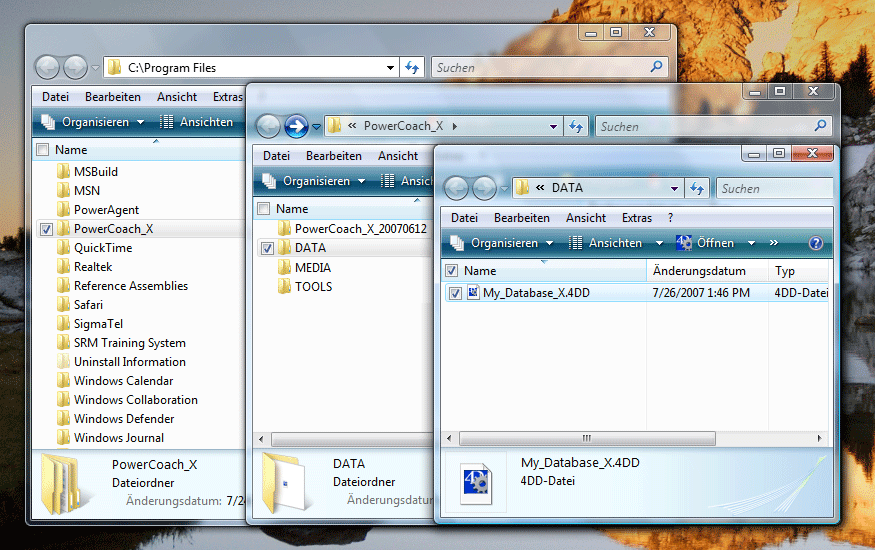
Task: Click the search magnifier in PowerCoach_X window
Action: (821, 126)
